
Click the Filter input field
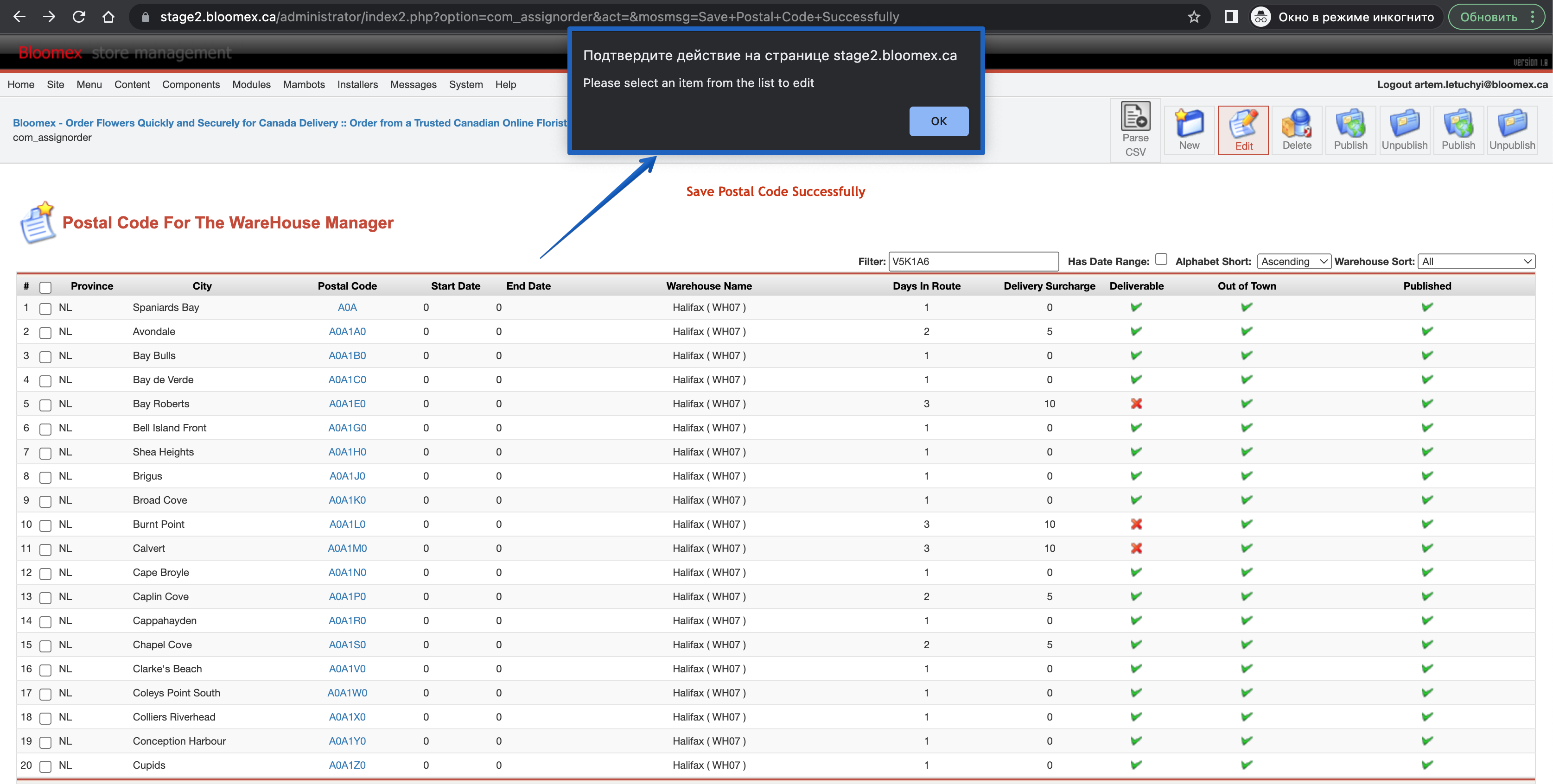pos(973,261)
